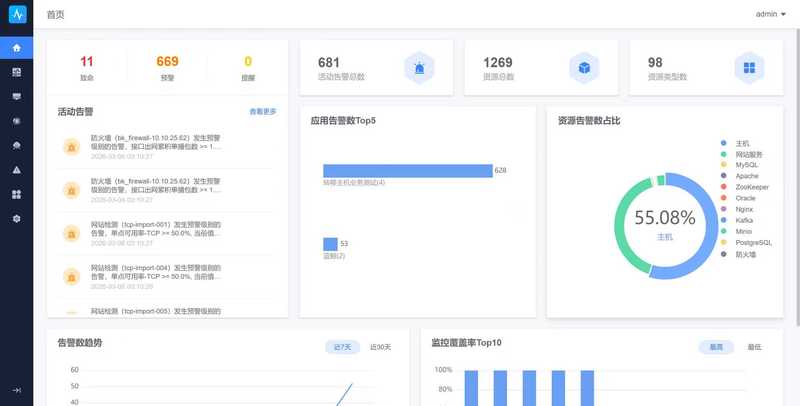This screenshot has height=406, width=800.
Task: Click the 查看更多 link in 活动告警
Action: (x=262, y=112)
